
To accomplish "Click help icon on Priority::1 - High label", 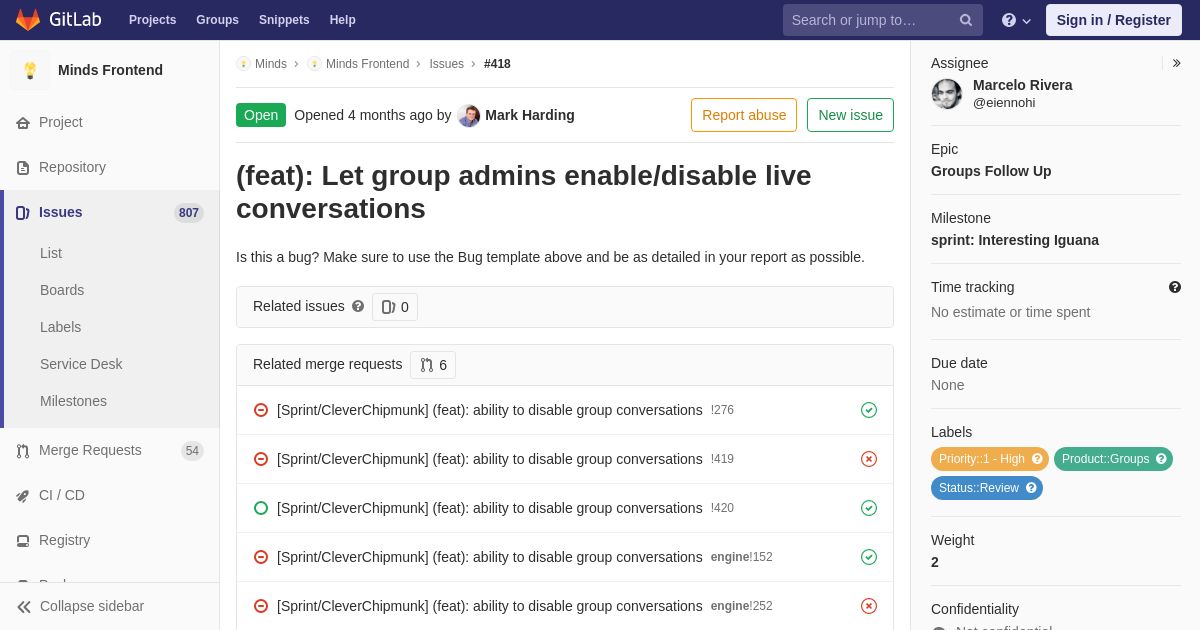I will (1037, 459).
